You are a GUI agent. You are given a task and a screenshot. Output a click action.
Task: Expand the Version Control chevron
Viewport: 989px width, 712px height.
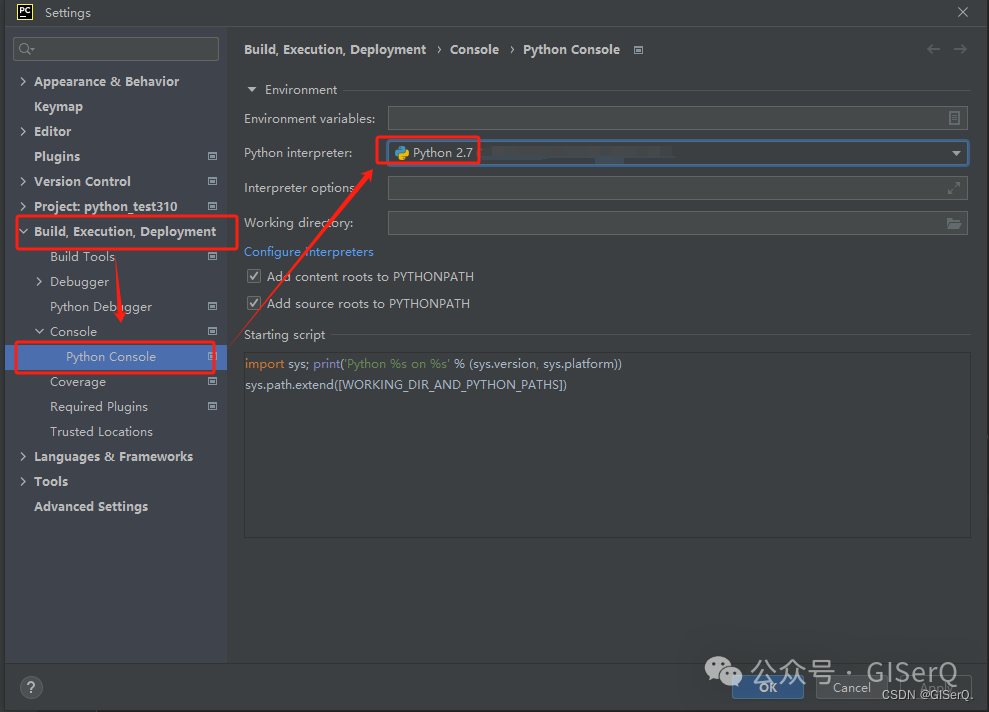point(23,182)
